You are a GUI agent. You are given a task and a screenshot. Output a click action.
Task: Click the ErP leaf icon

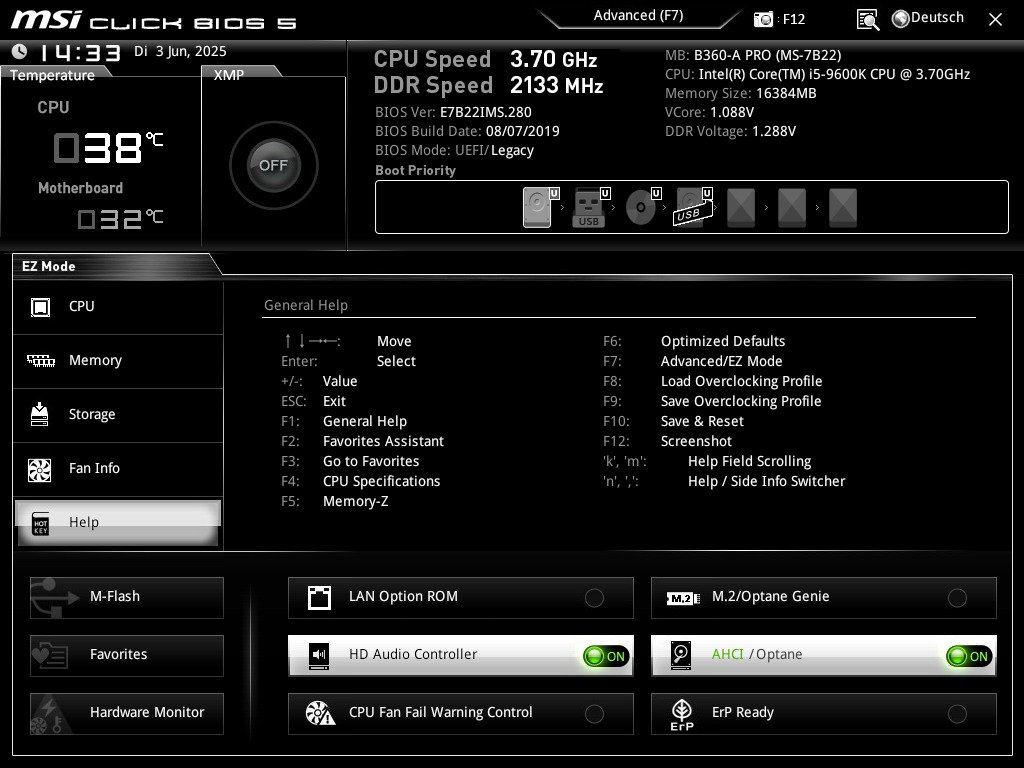point(682,714)
